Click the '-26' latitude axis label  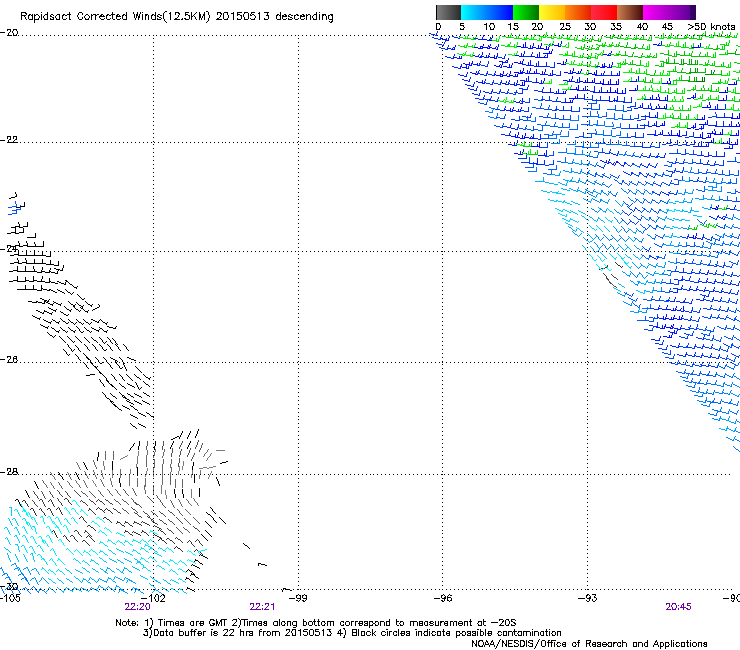pyautogui.click(x=9, y=360)
